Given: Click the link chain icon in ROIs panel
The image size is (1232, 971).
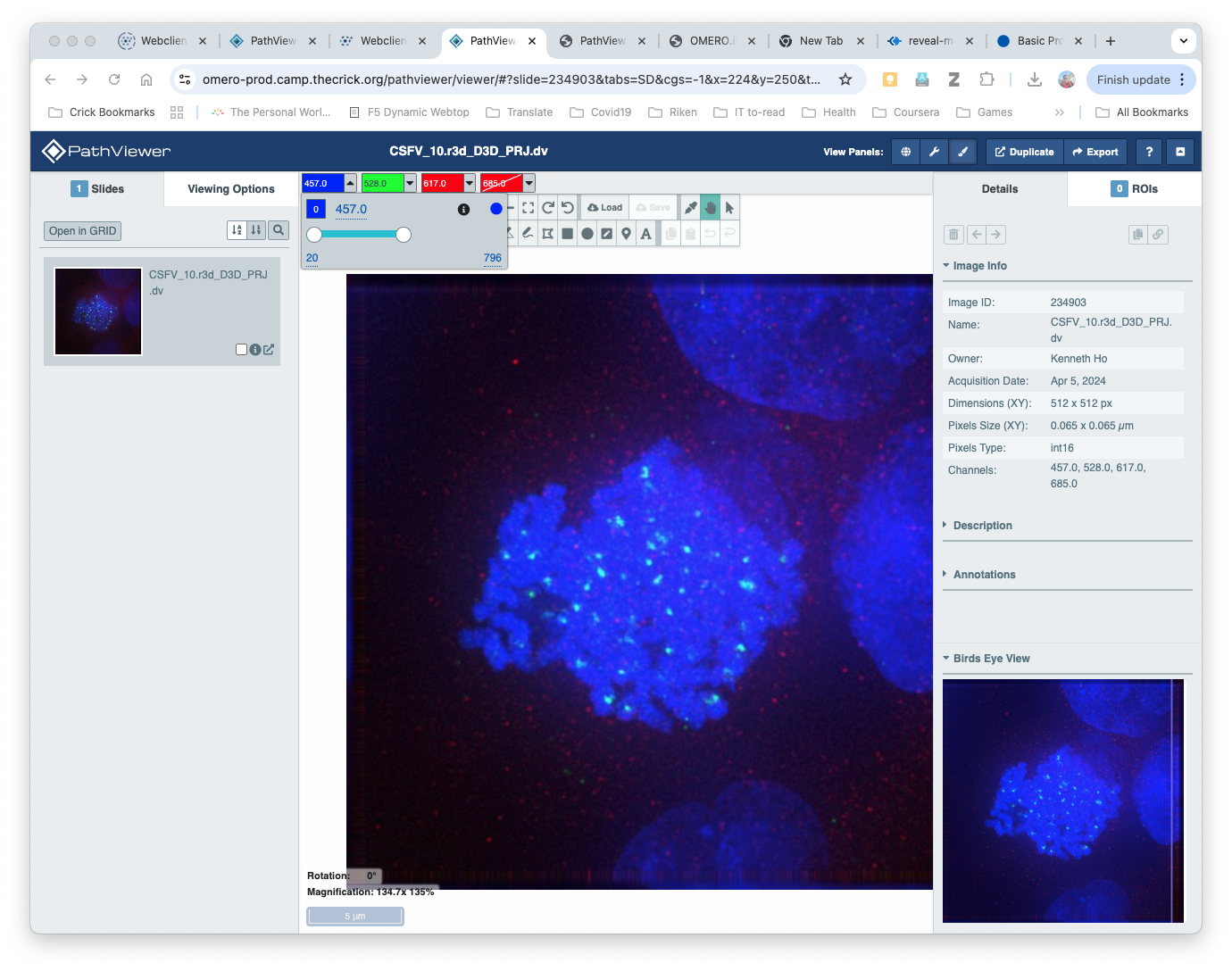Looking at the screenshot, I should [x=1158, y=235].
